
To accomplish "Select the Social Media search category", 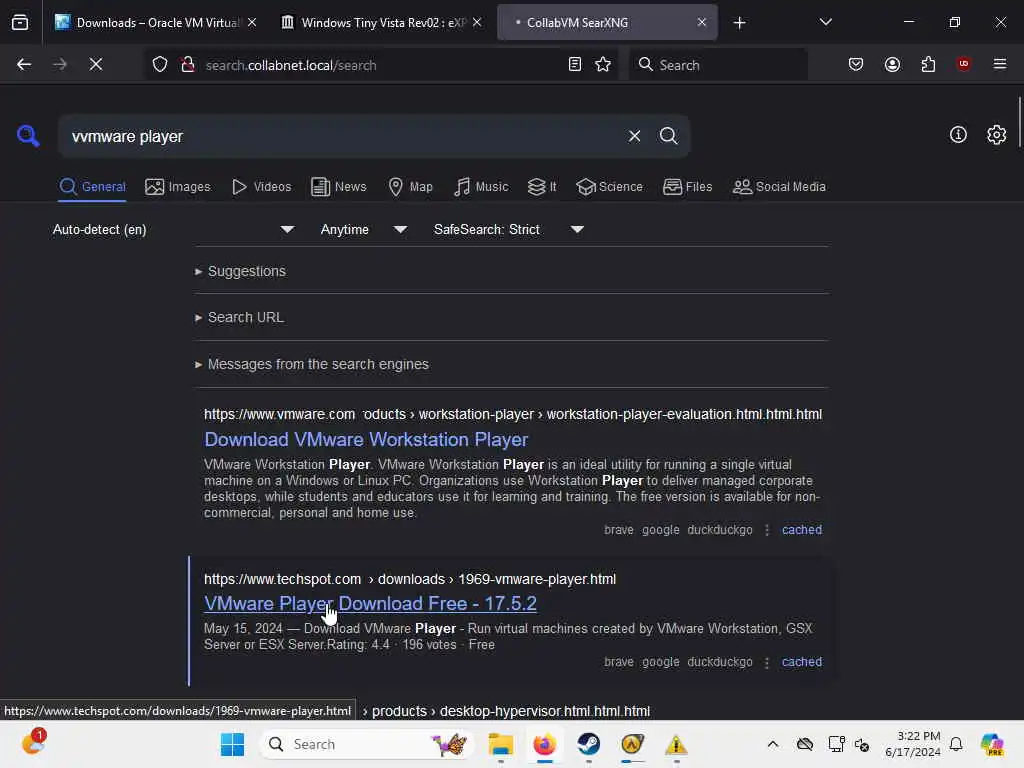I will point(779,187).
